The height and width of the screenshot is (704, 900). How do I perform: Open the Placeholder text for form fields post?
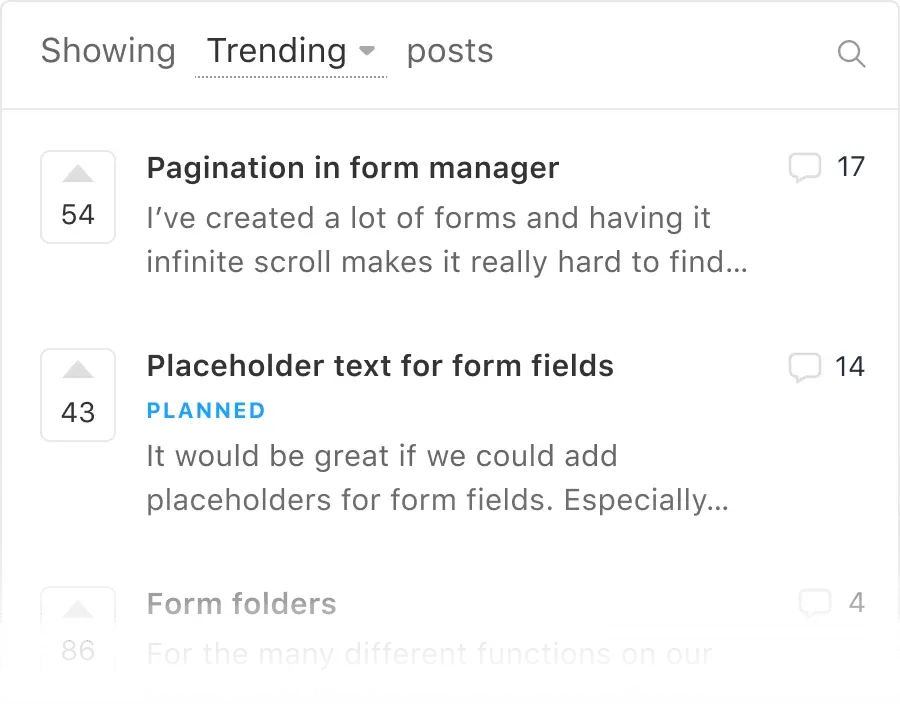pyautogui.click(x=380, y=366)
